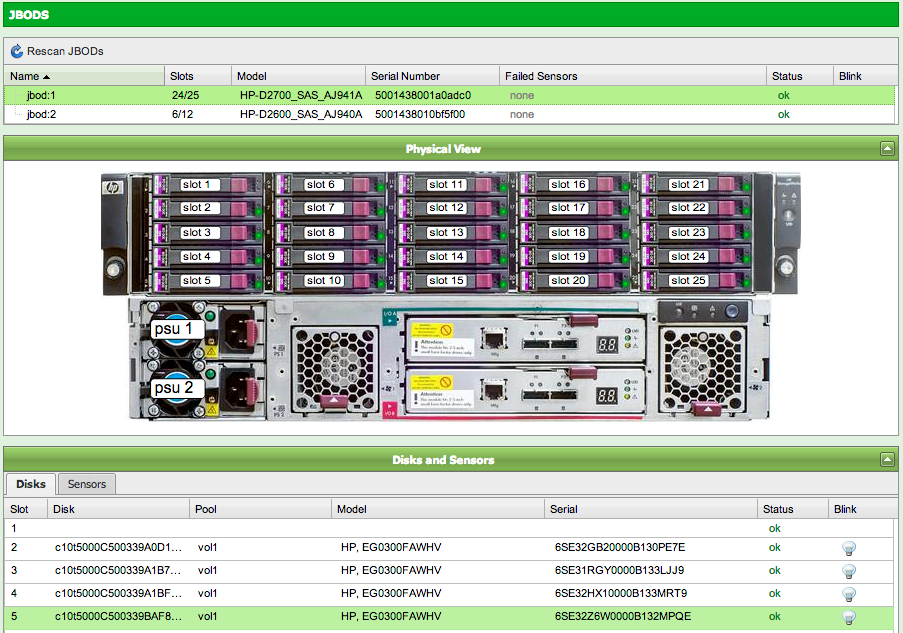Select slot 18 drive bay
Viewport: 903px width, 633px height.
pyautogui.click(x=568, y=233)
